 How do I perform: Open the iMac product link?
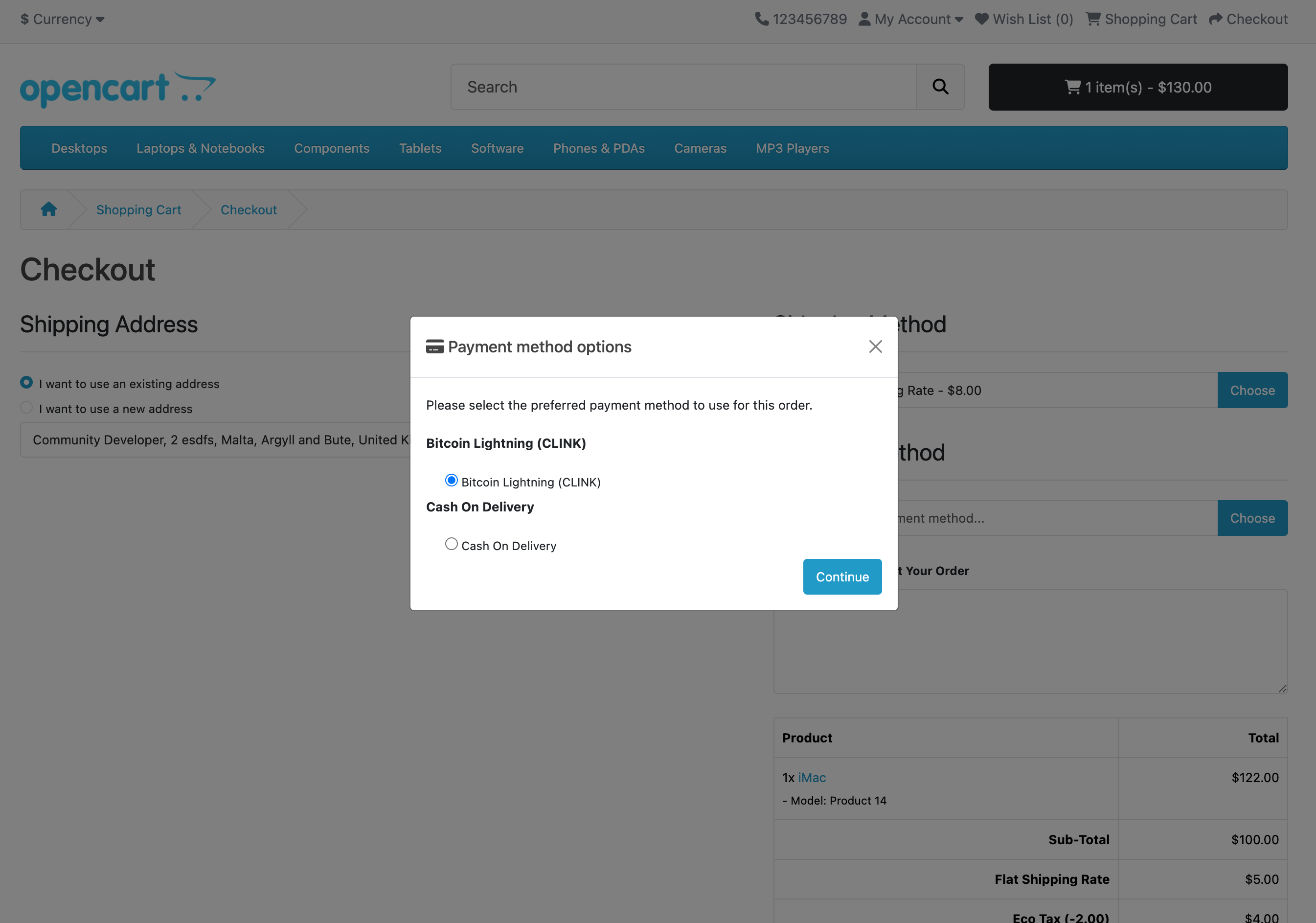[x=812, y=777]
